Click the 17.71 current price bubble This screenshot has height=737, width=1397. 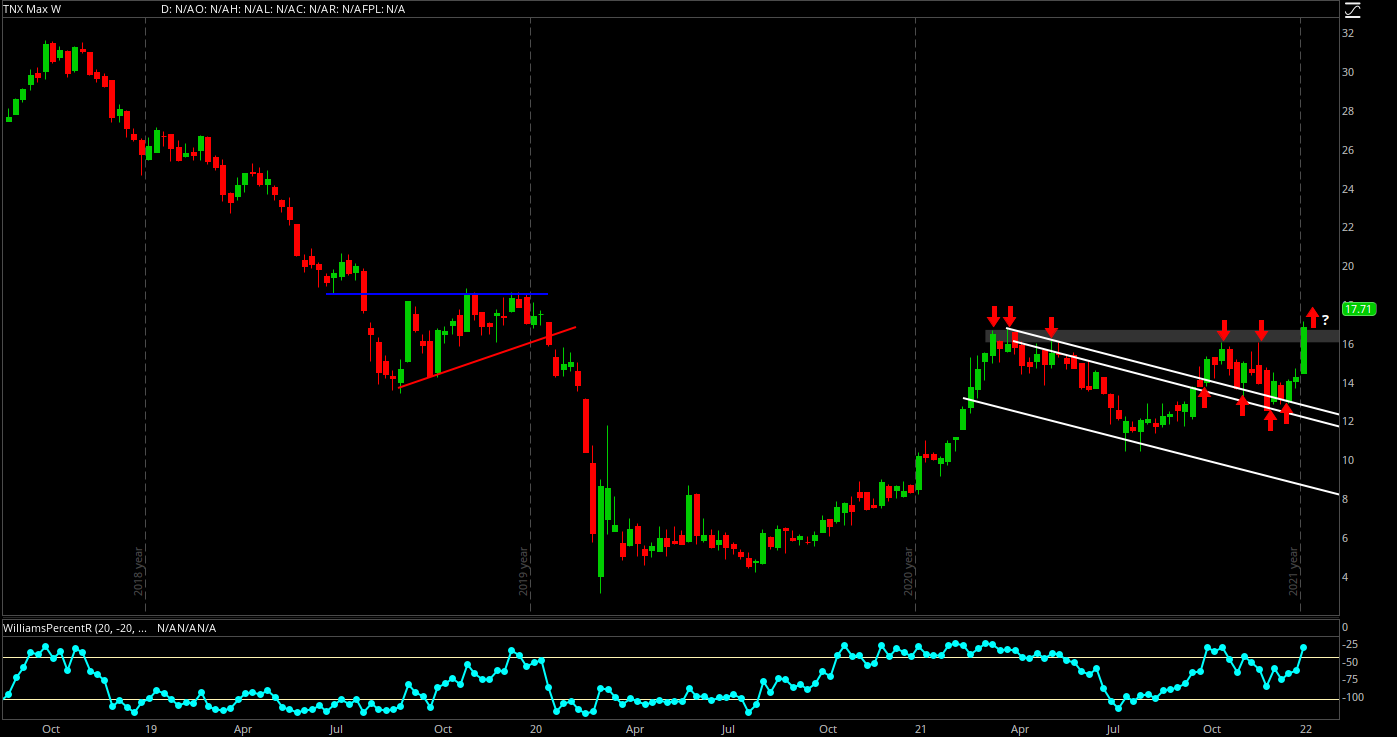coord(1360,309)
